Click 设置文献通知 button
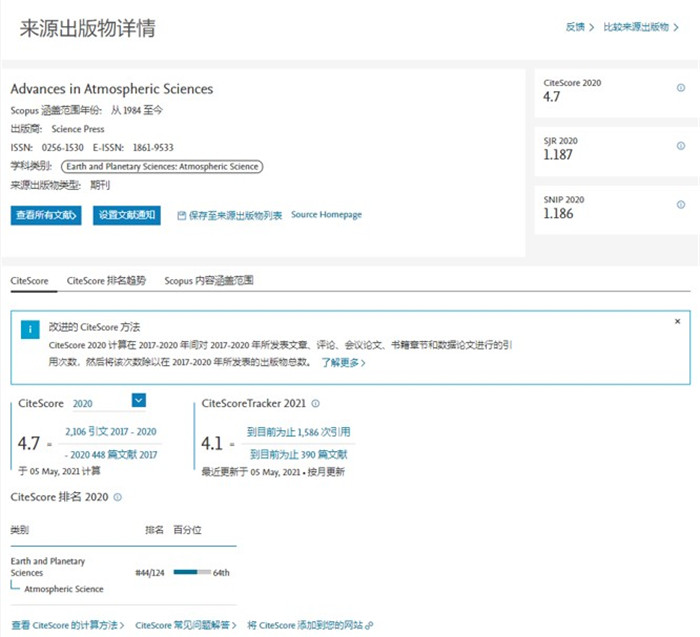The image size is (700, 637). pos(126,215)
